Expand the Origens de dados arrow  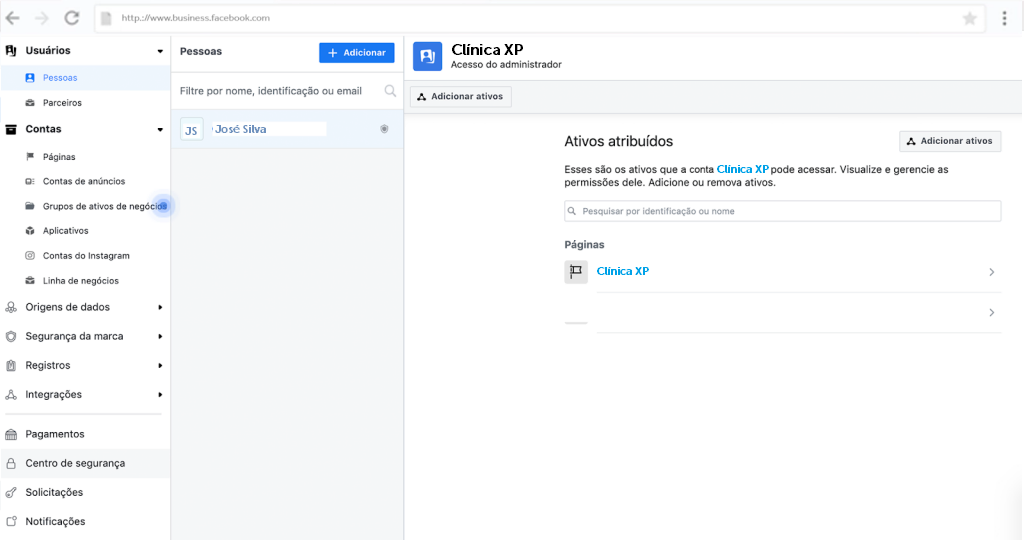[160, 308]
